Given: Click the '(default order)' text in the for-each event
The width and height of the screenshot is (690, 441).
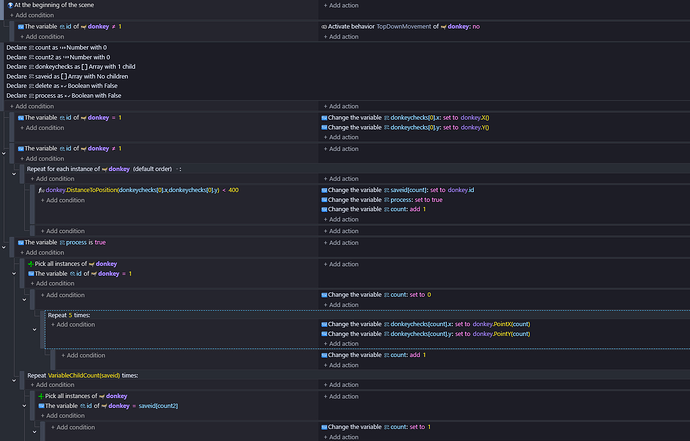Looking at the screenshot, I should pos(152,169).
